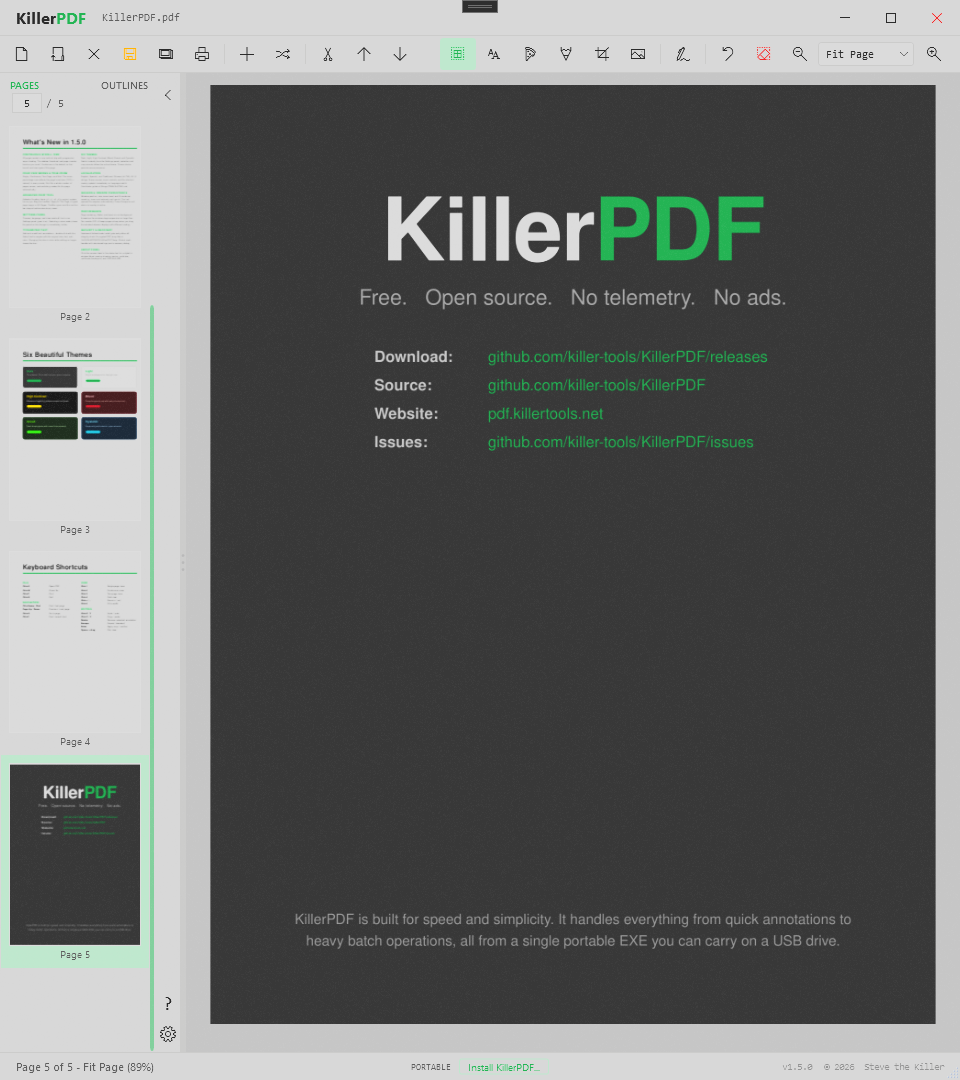Click the thumbnail panel green scrollbar
The height and width of the screenshot is (1080, 960).
coord(152,678)
